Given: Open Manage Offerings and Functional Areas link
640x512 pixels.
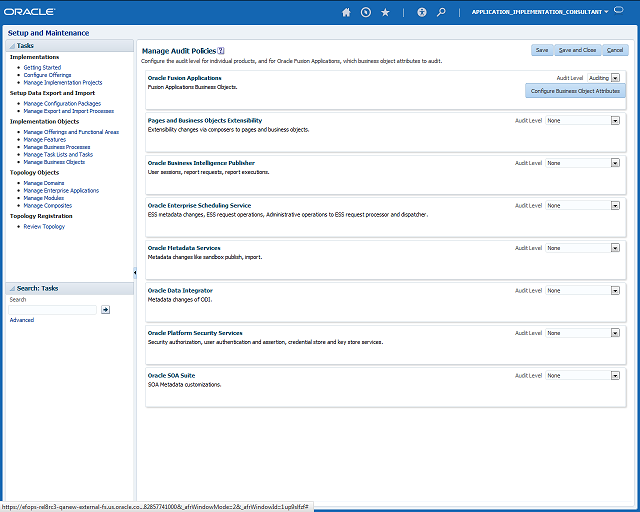Looking at the screenshot, I should (71, 132).
